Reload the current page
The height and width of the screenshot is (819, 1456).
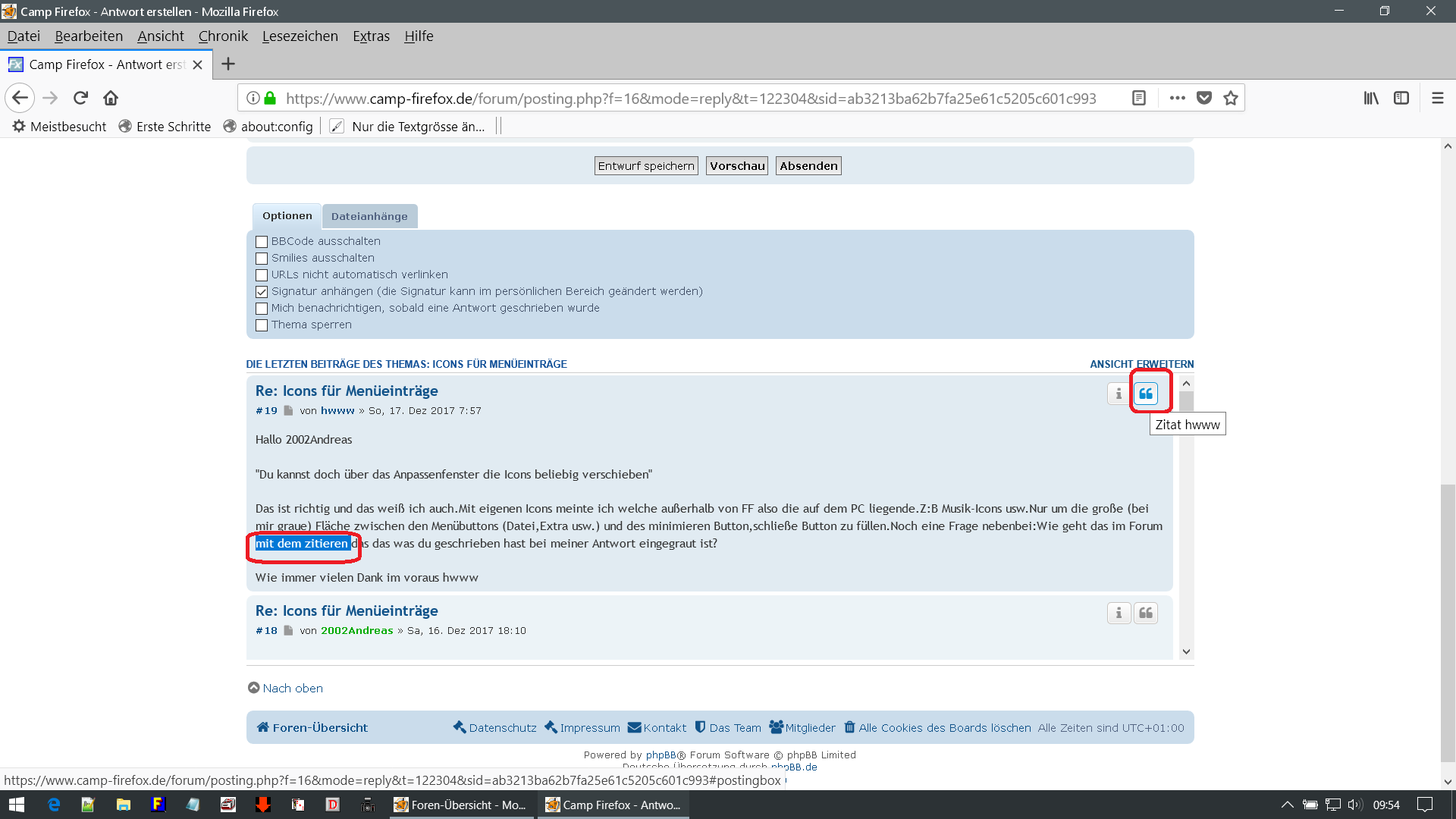pyautogui.click(x=80, y=98)
